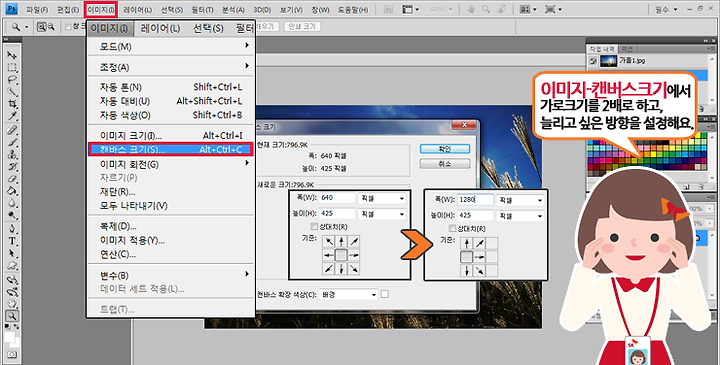Open the 캔버스 확장 색상 dropdown
Image resolution: width=720 pixels, height=365 pixels.
pos(349,295)
